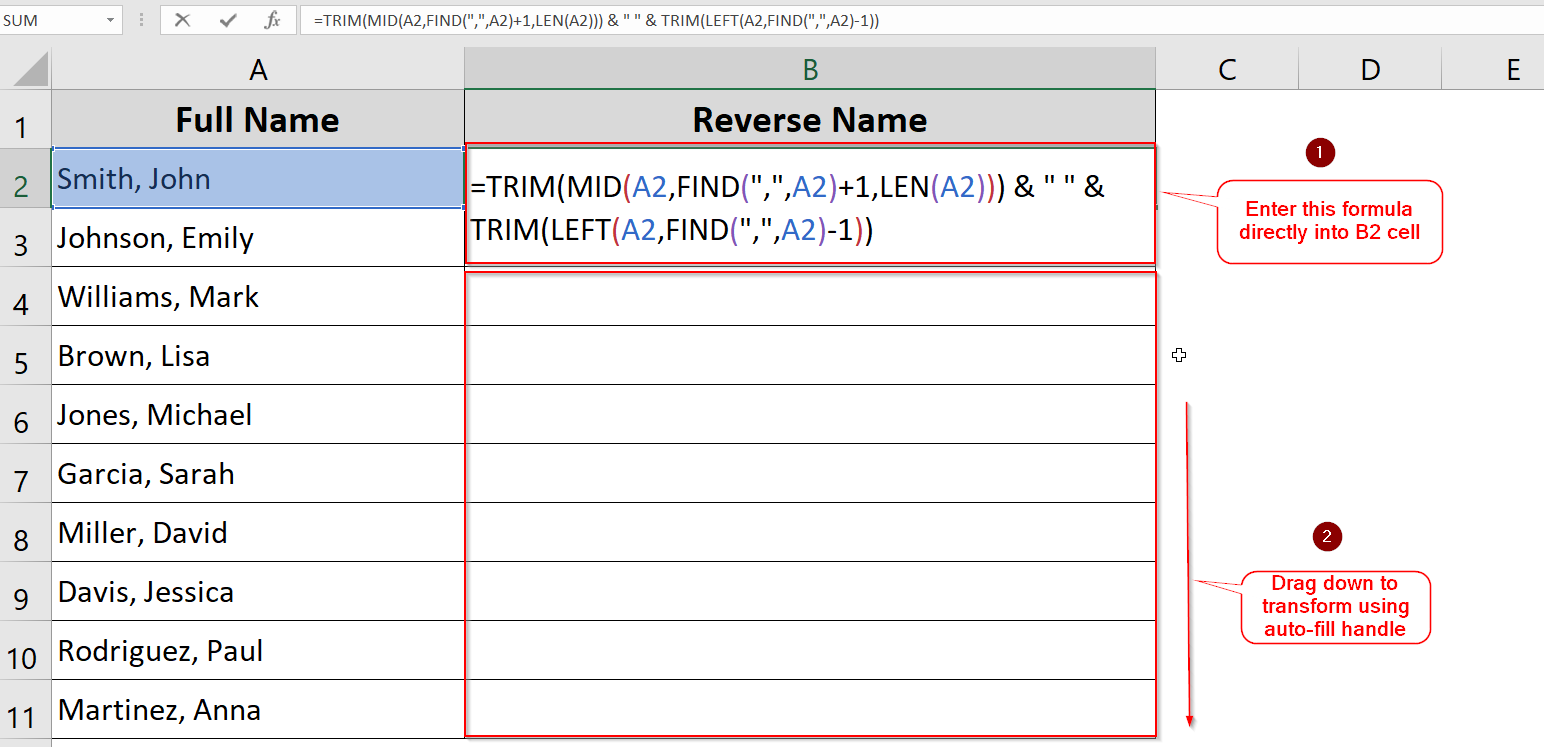Select row 2 header
The width and height of the screenshot is (1544, 747).
(25, 178)
